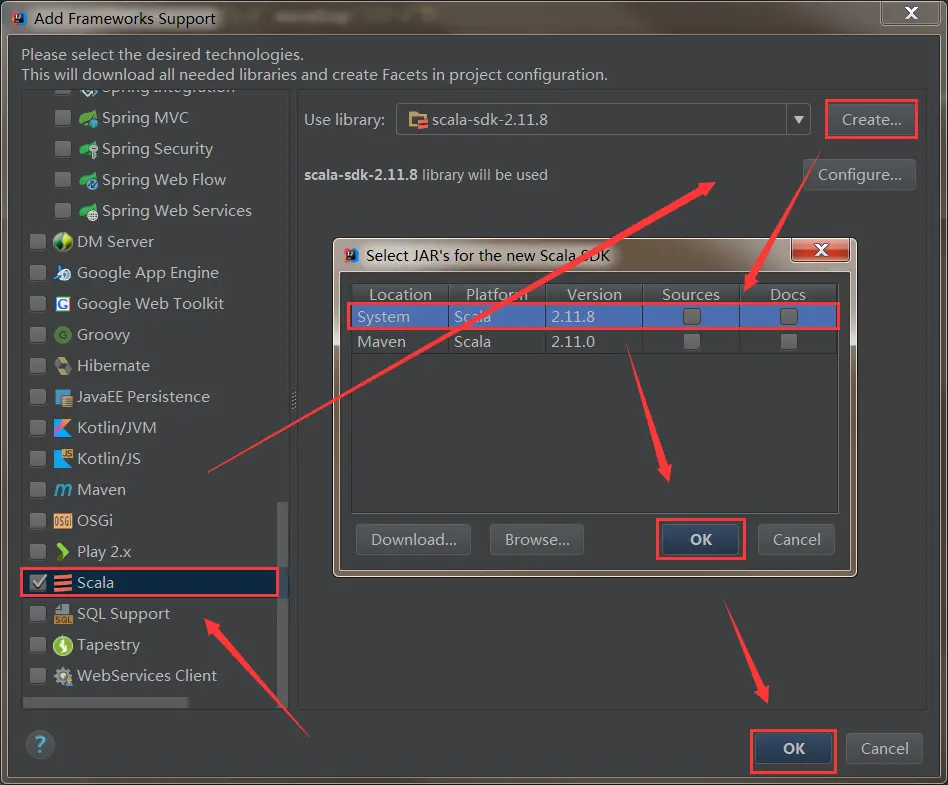Cancel the Add Frameworks Support dialog
Screen dimensions: 948x785
tap(885, 749)
